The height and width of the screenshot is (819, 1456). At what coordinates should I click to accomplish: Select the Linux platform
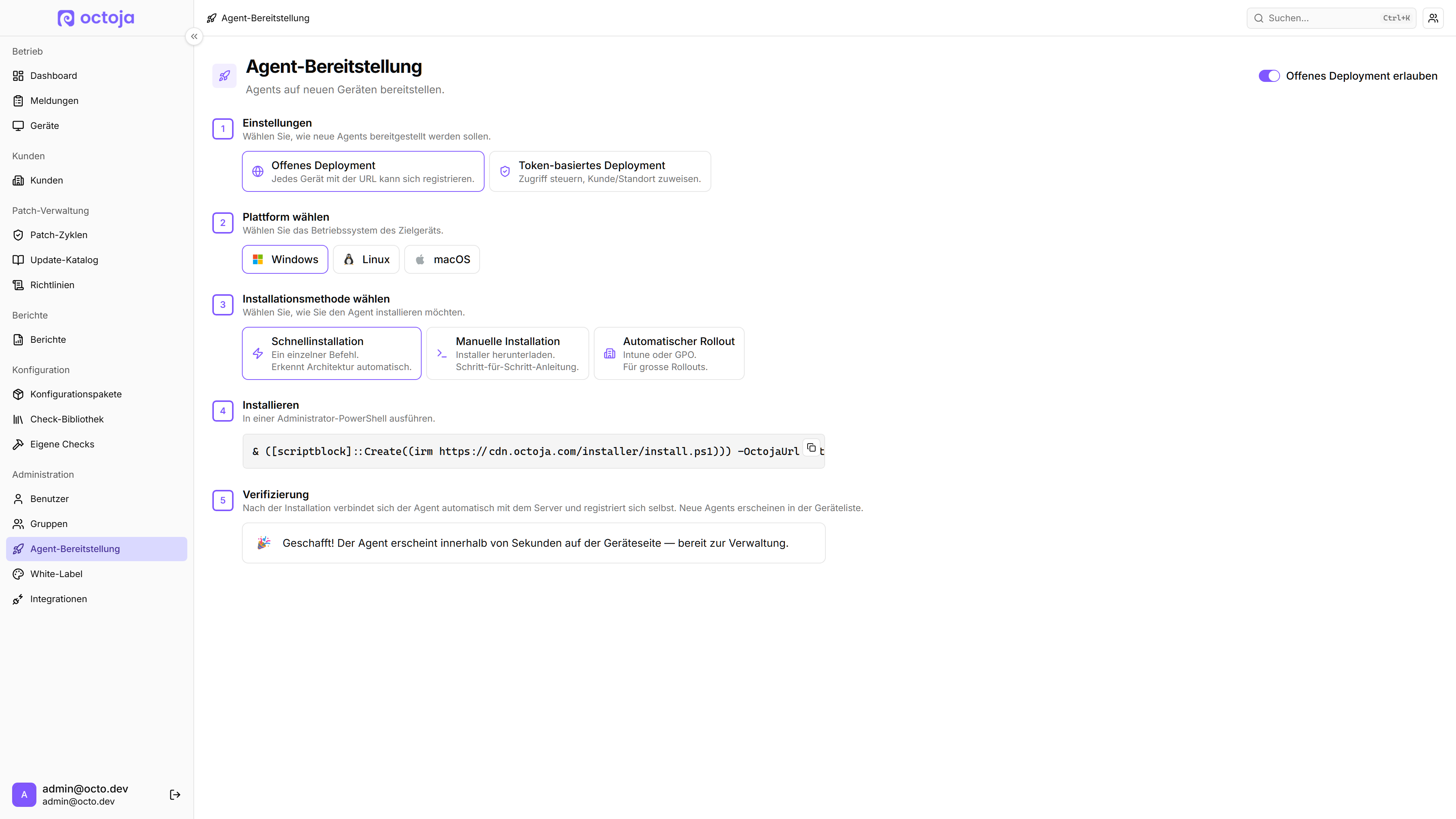pos(366,259)
